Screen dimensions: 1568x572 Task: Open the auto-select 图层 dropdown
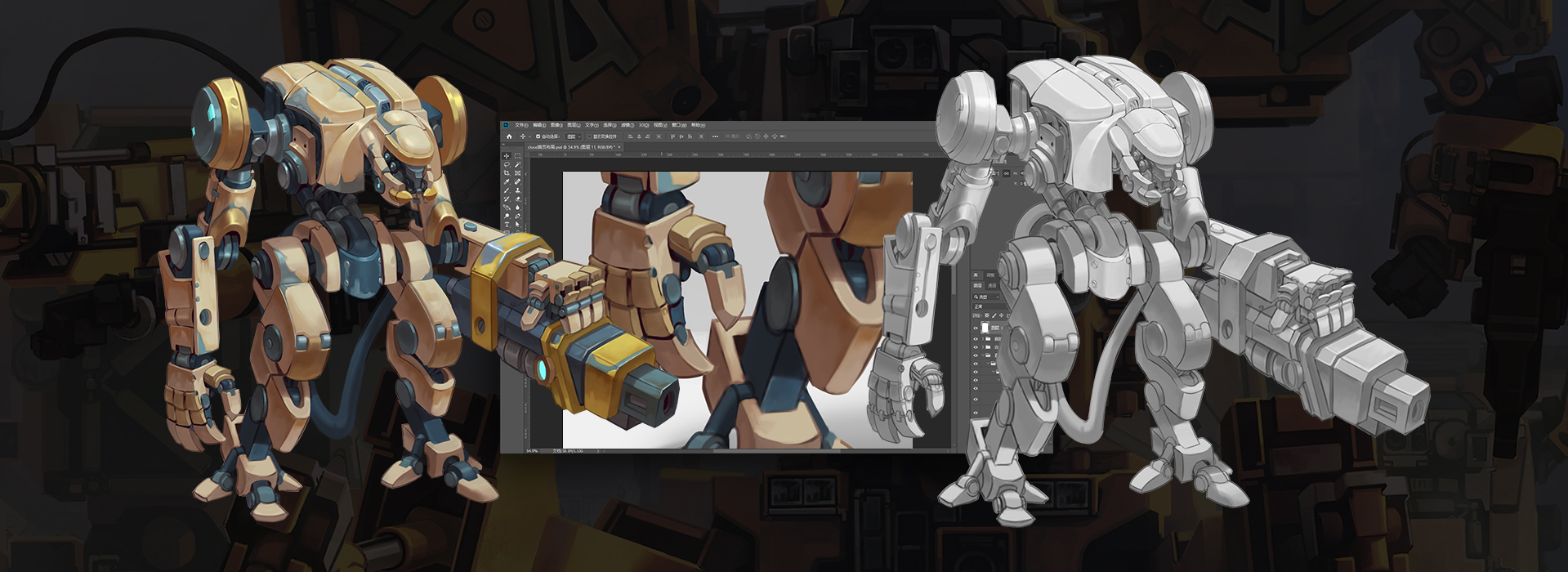tap(574, 136)
